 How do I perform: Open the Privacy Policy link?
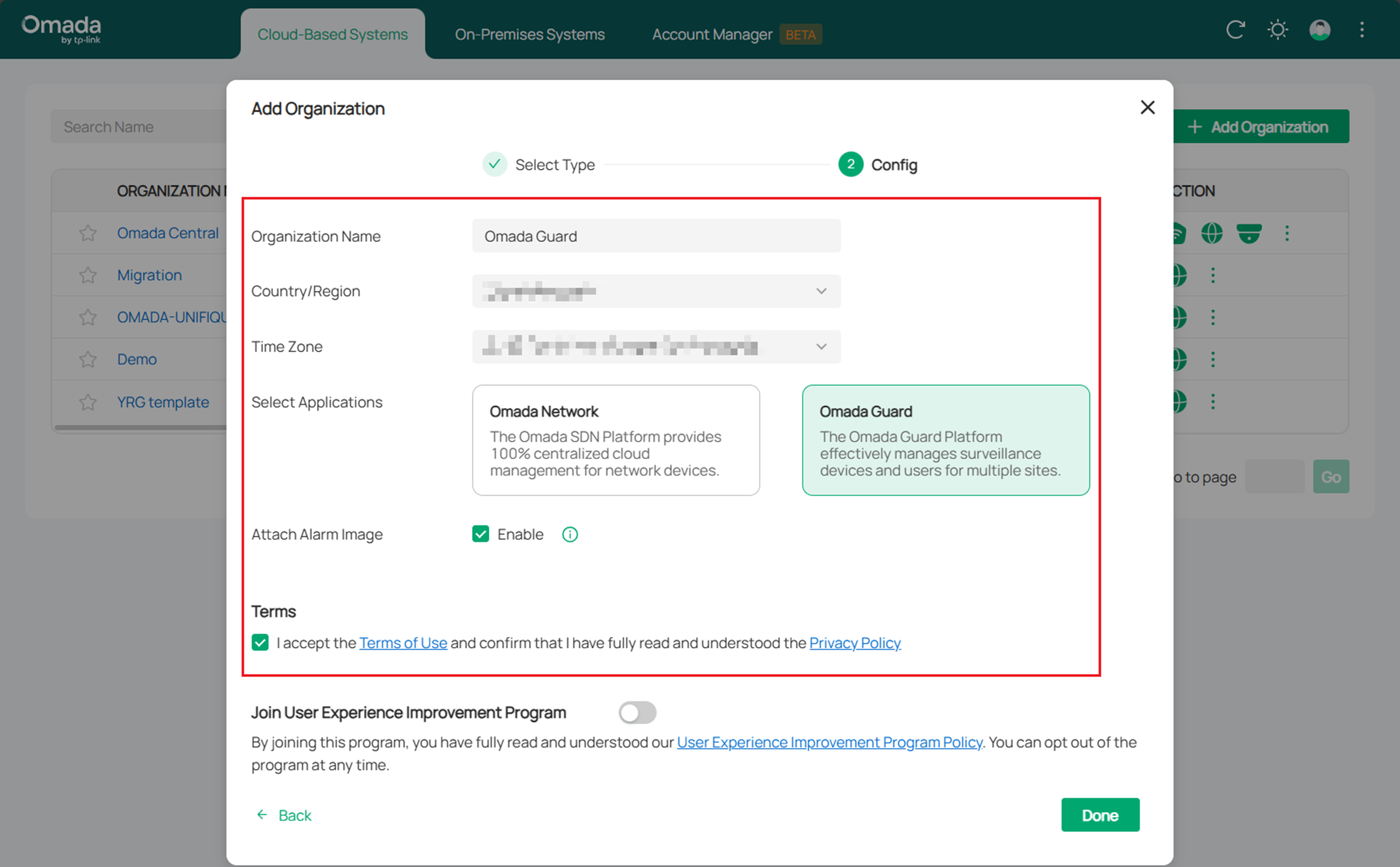coord(855,643)
